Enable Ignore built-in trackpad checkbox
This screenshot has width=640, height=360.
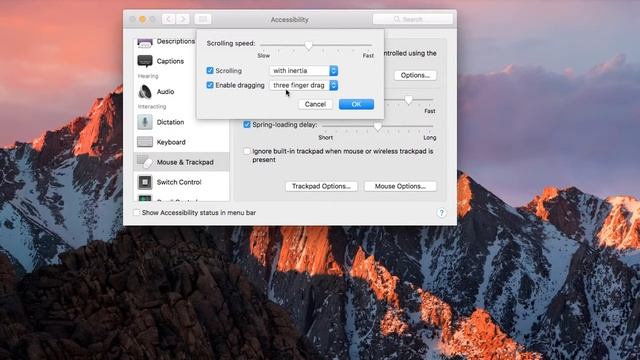pos(247,151)
